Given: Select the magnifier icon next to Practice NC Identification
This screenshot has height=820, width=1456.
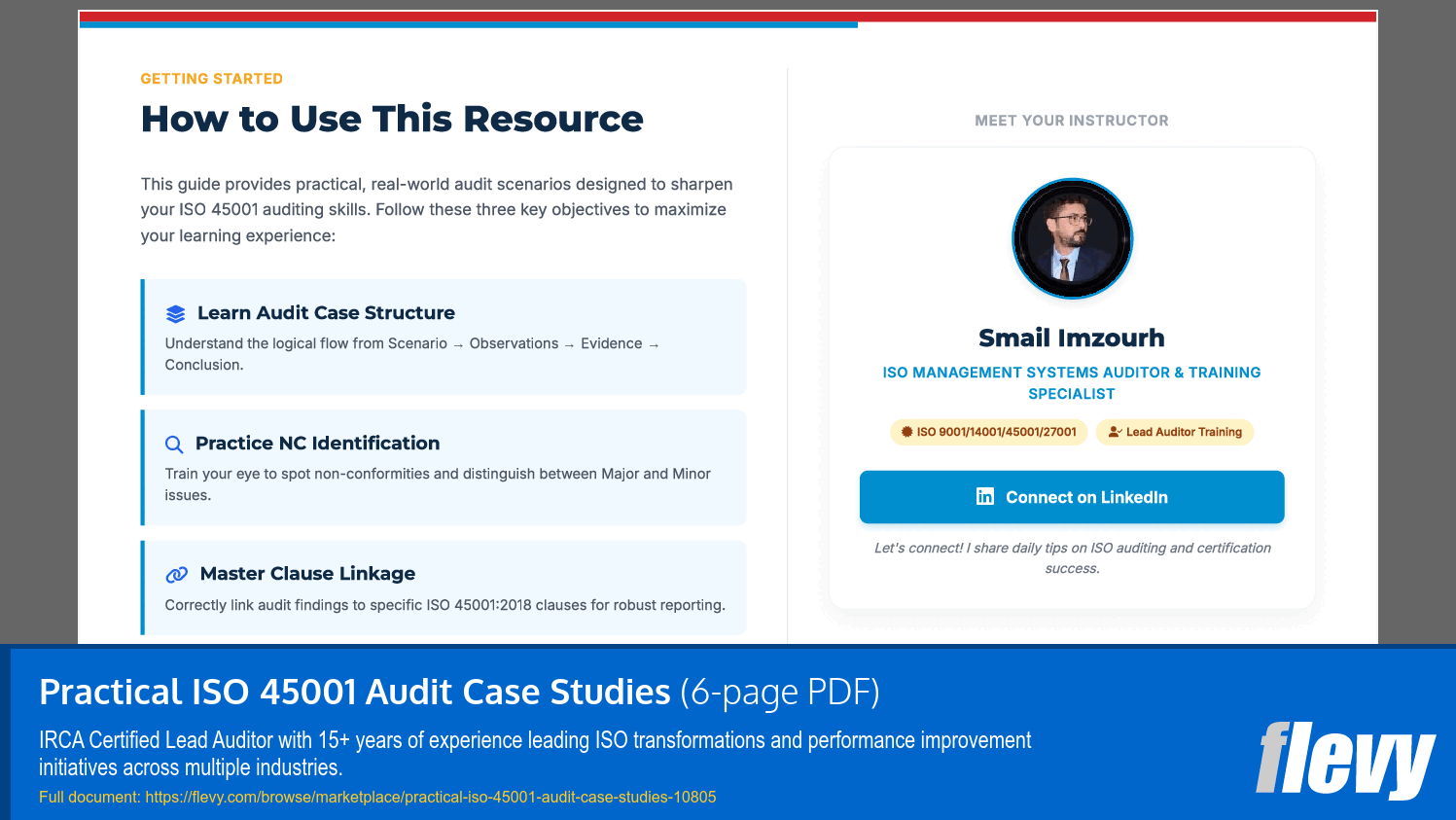Looking at the screenshot, I should point(175,444).
